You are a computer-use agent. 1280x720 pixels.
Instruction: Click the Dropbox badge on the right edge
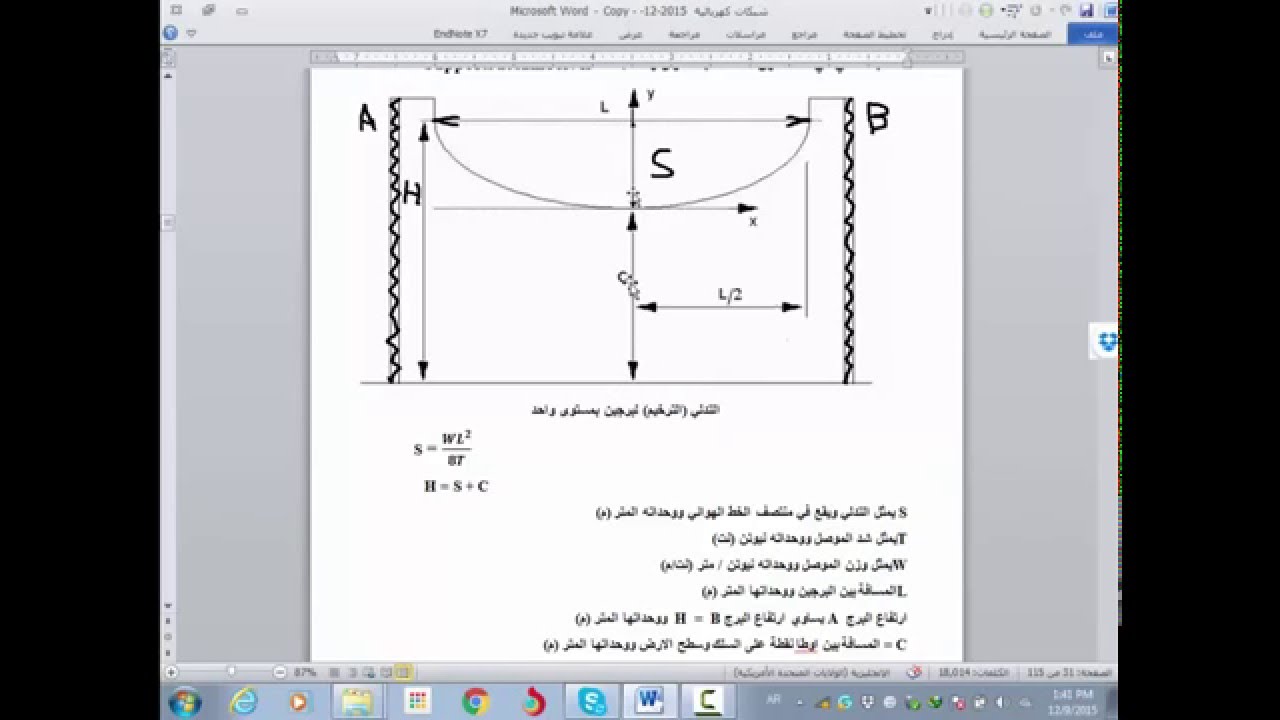[1105, 341]
